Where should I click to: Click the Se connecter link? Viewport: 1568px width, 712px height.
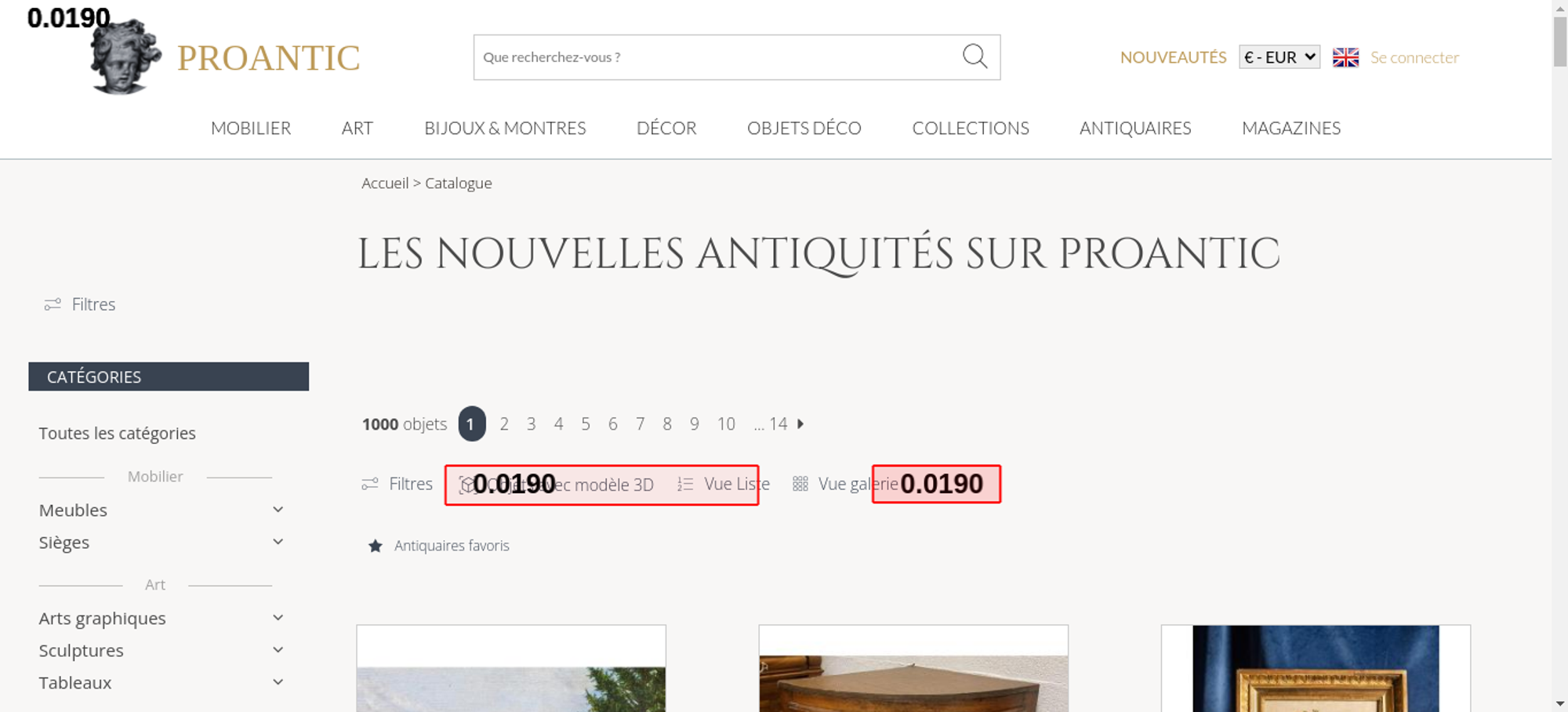tap(1414, 57)
